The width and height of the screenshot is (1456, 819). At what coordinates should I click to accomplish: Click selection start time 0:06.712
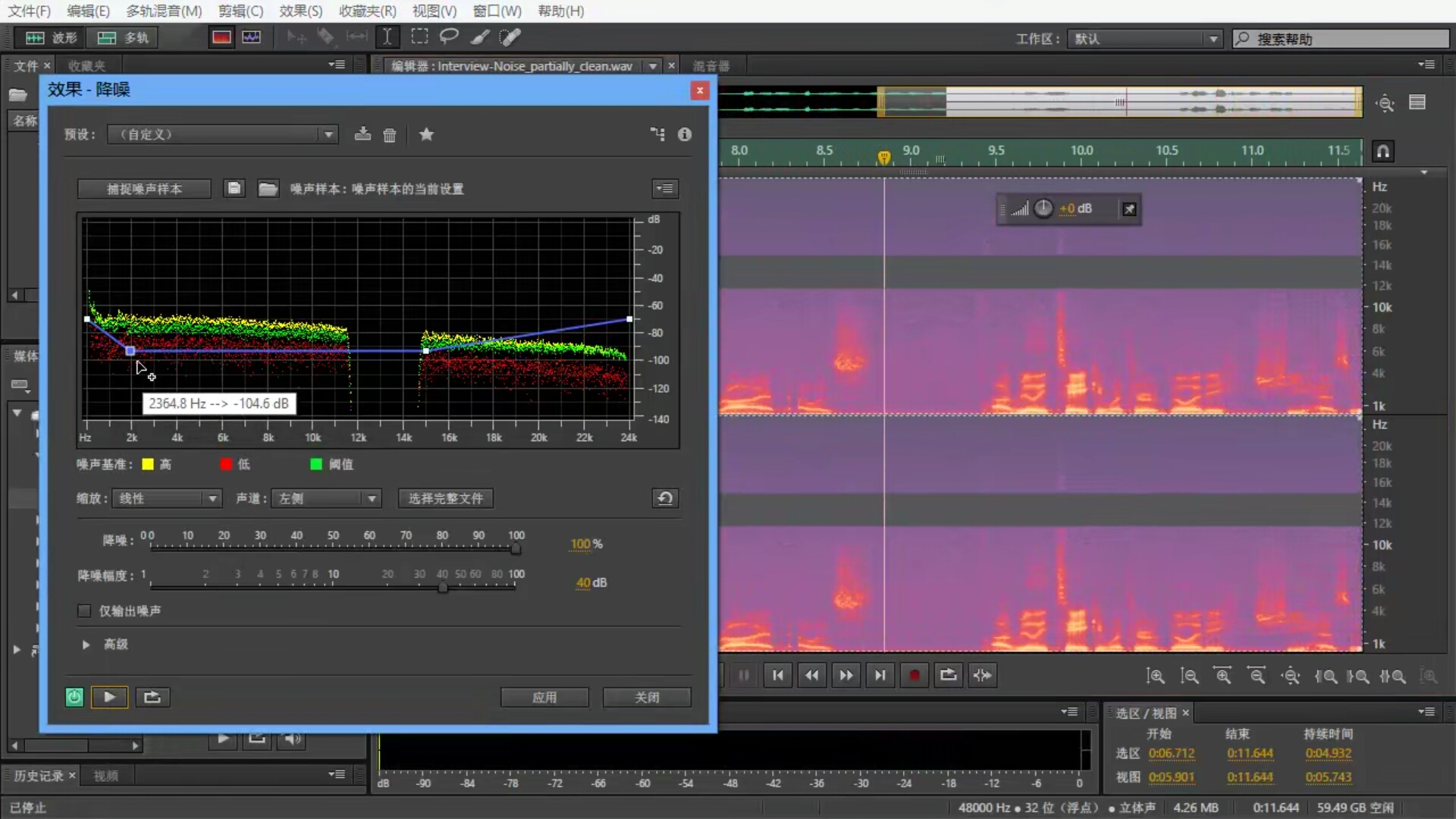click(1172, 753)
